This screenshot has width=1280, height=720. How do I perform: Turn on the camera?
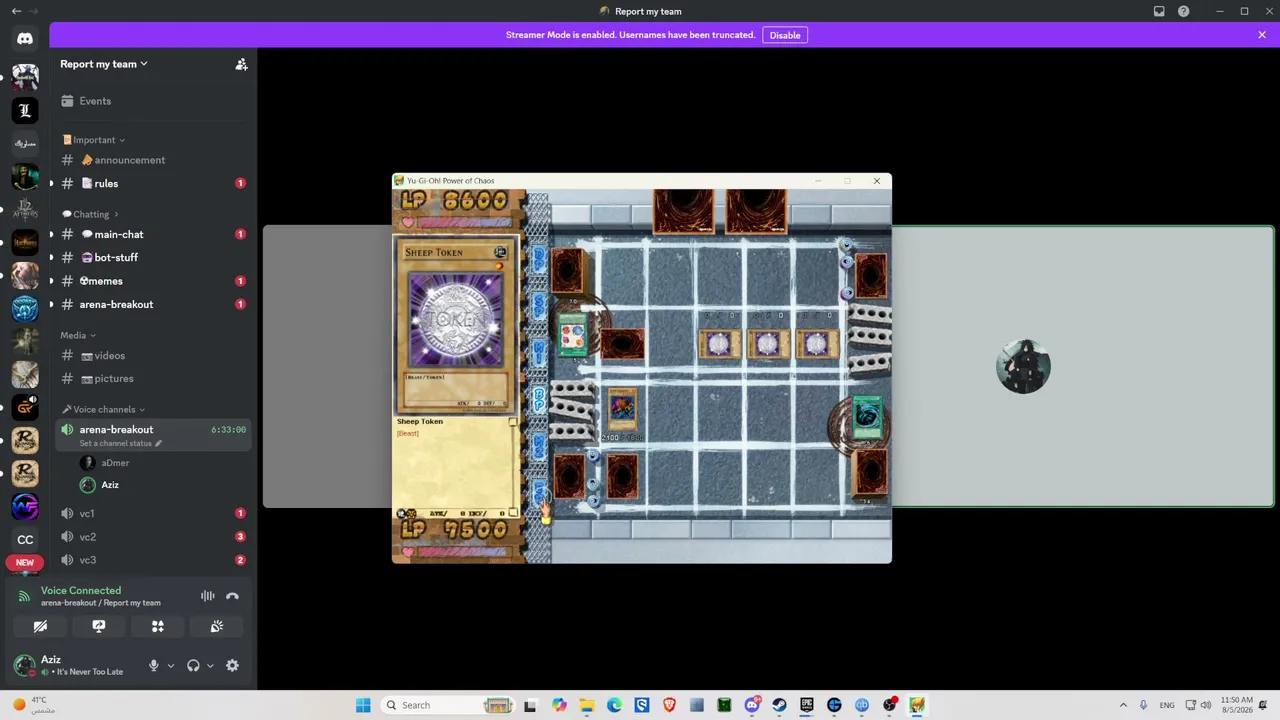[40, 626]
